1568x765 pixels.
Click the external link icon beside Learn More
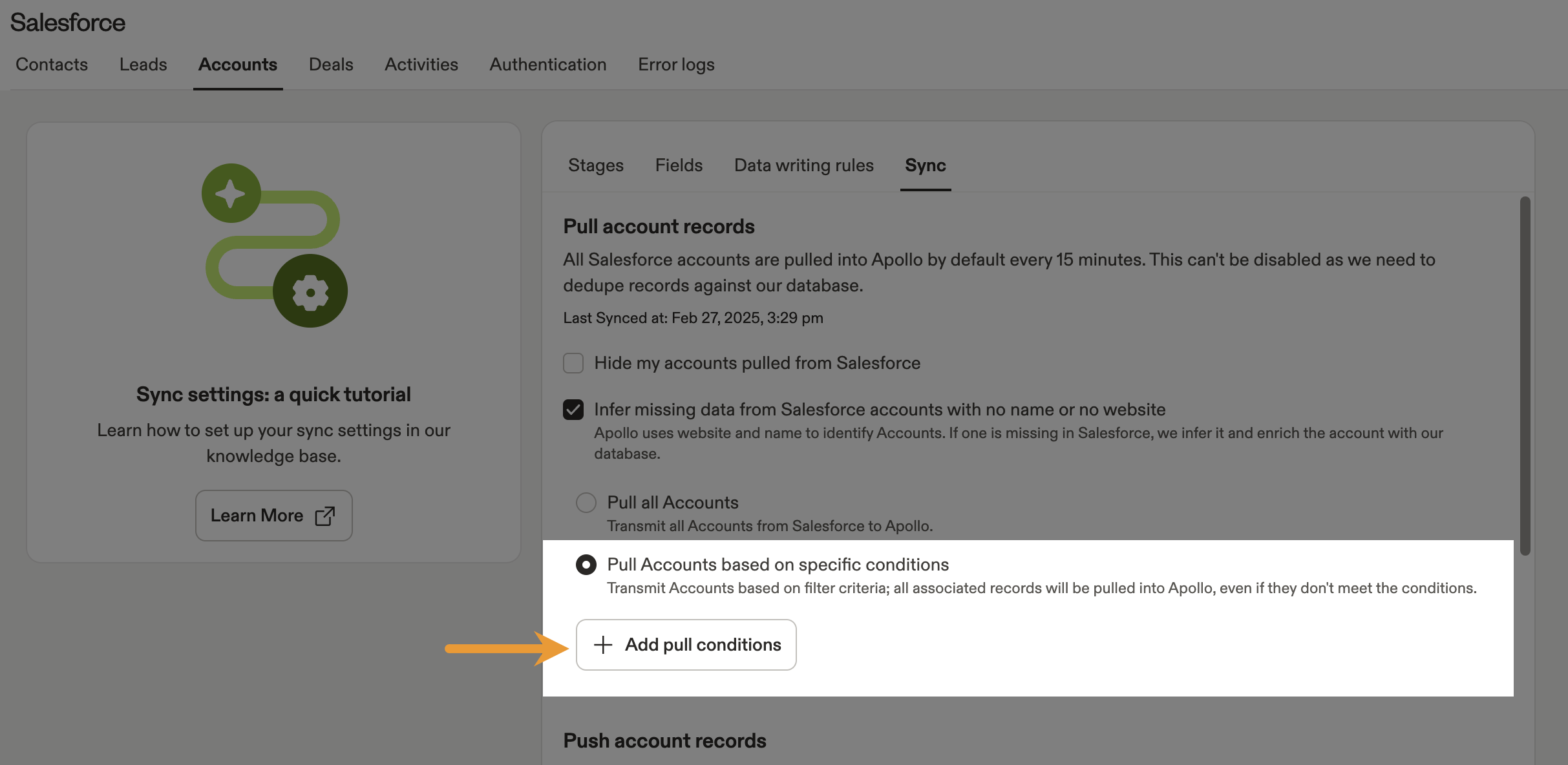(x=325, y=516)
